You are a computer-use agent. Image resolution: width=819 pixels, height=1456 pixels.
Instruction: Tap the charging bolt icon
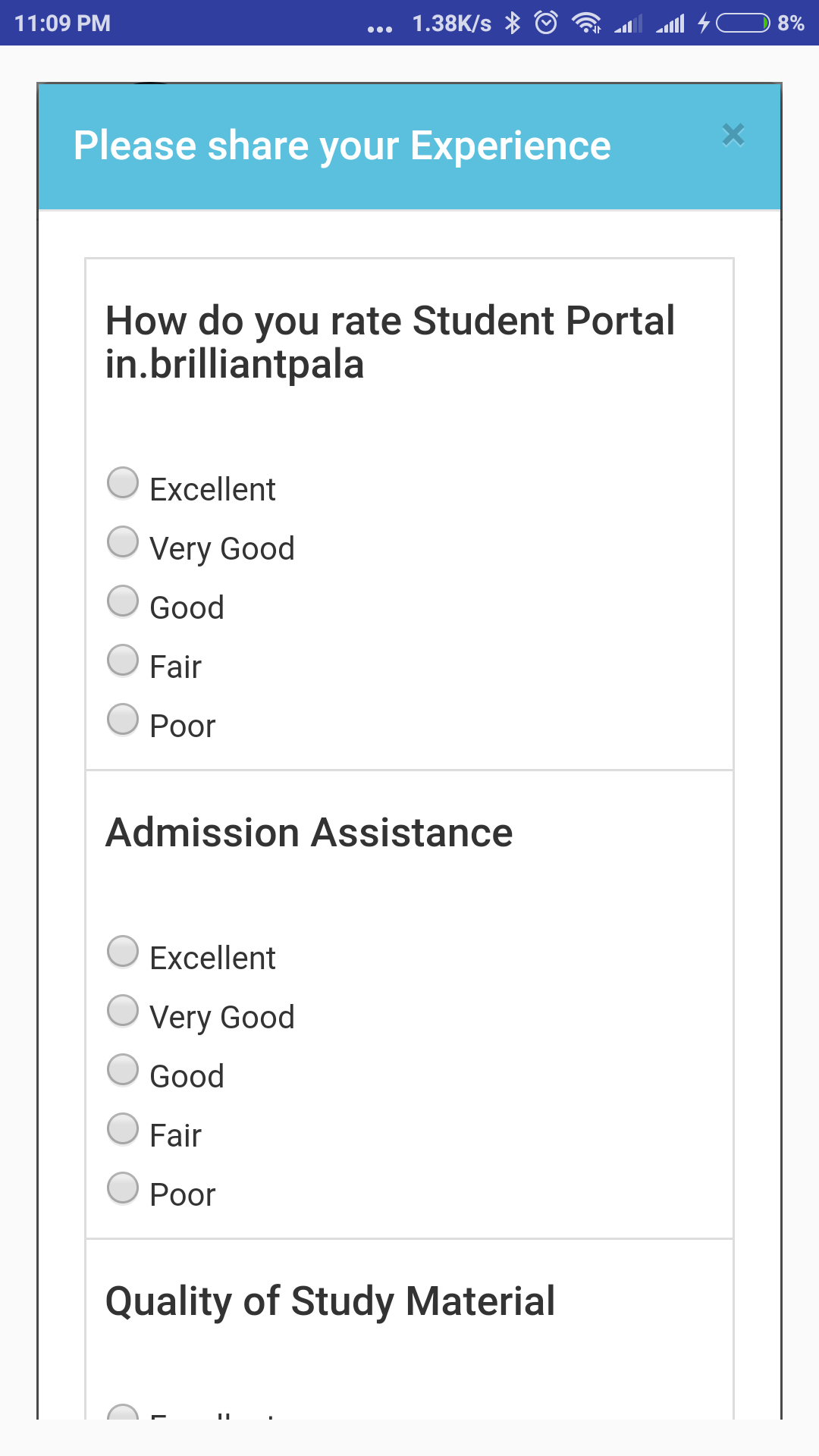[x=704, y=23]
